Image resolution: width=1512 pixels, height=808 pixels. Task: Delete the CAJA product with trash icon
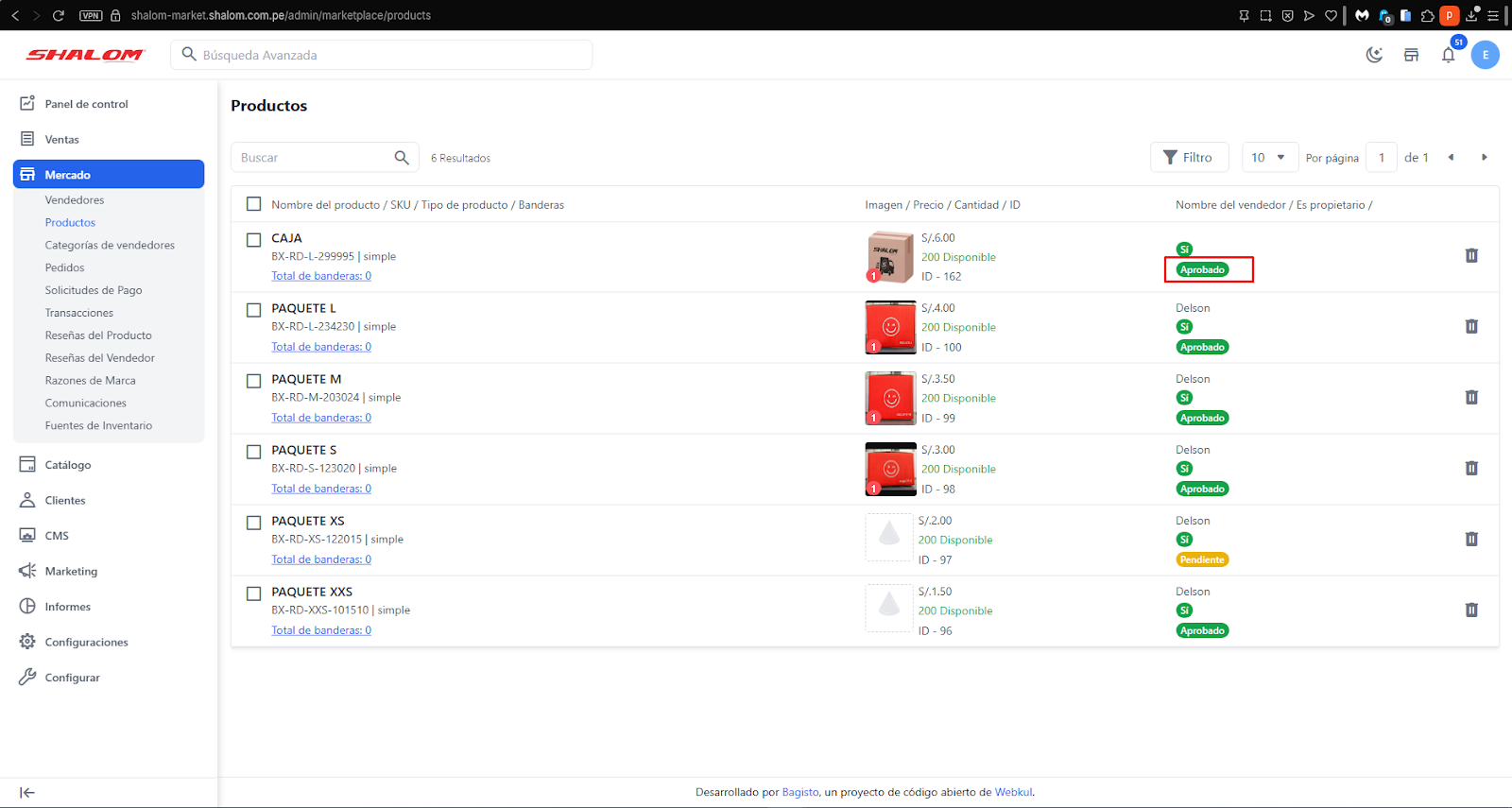coord(1471,256)
